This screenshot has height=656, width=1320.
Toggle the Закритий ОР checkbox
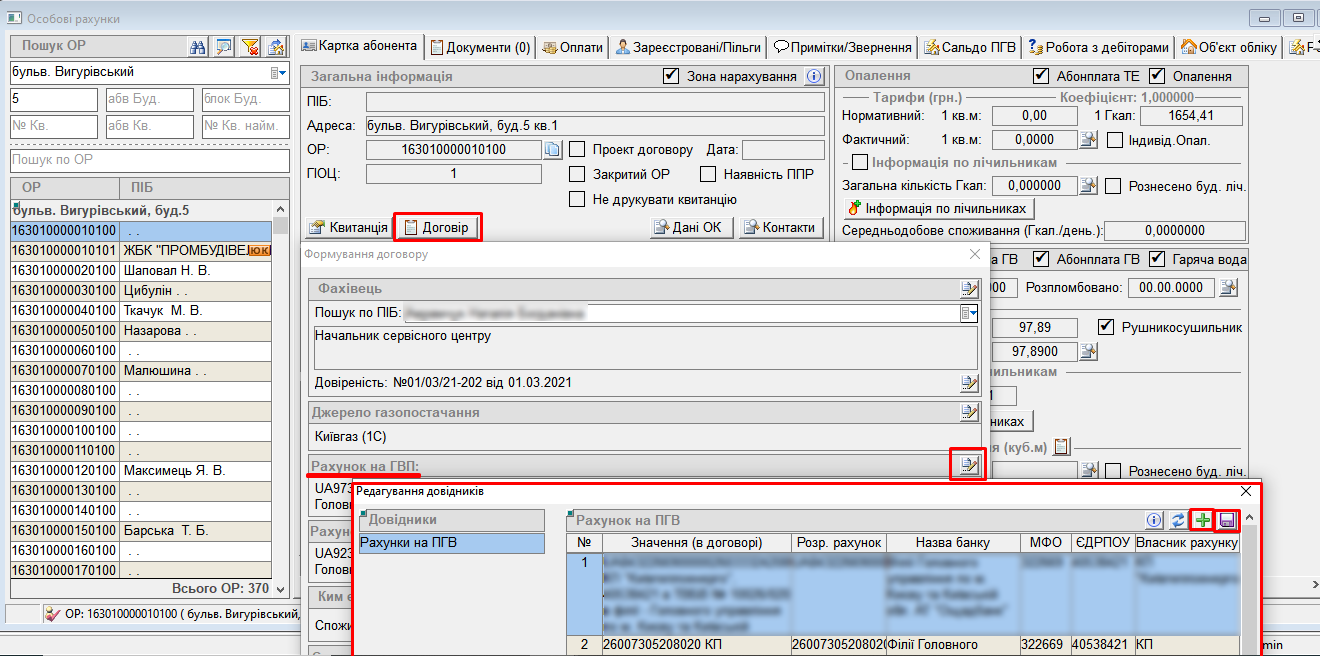tap(578, 174)
